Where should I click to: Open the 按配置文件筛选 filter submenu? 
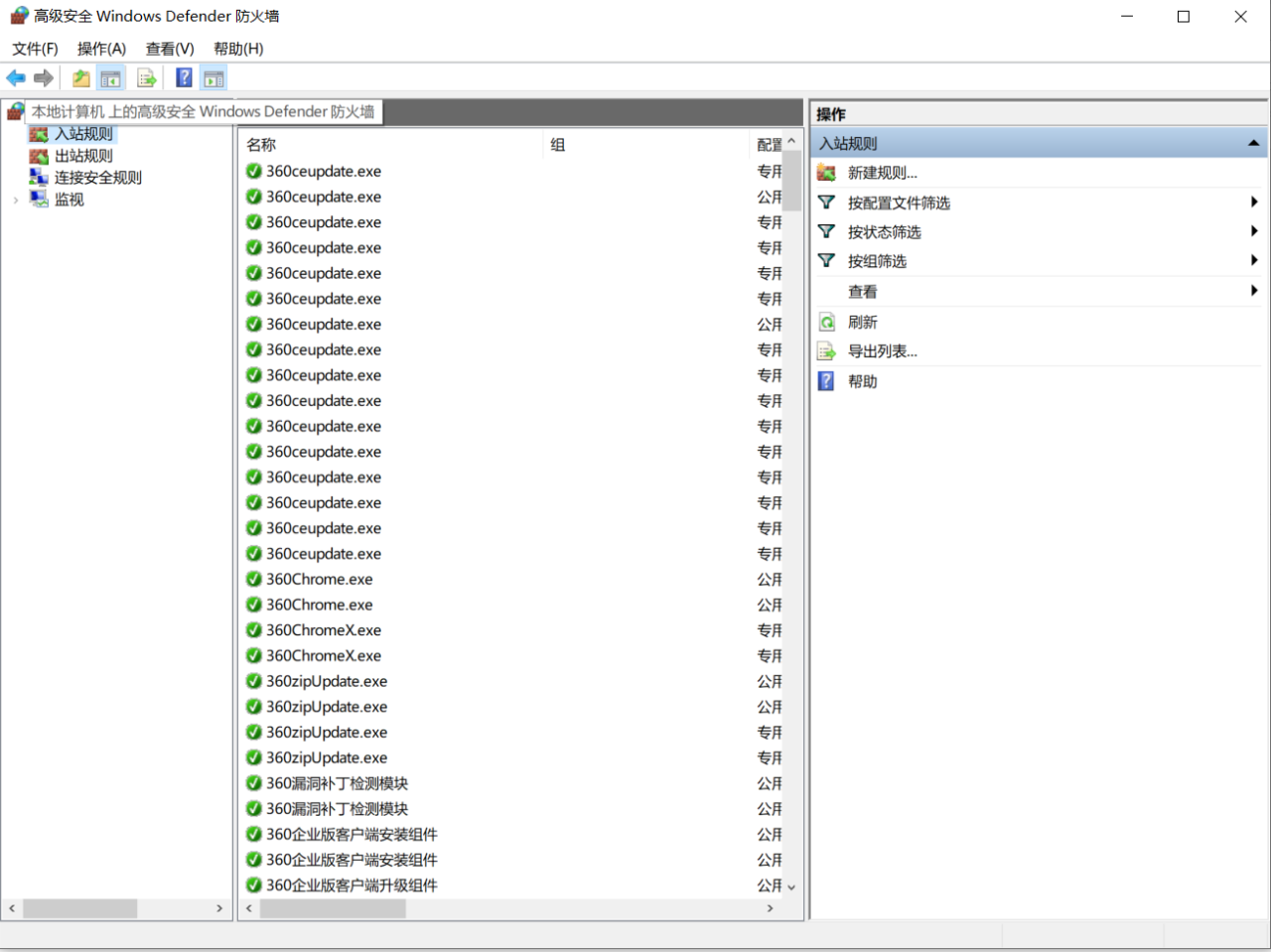click(x=899, y=203)
